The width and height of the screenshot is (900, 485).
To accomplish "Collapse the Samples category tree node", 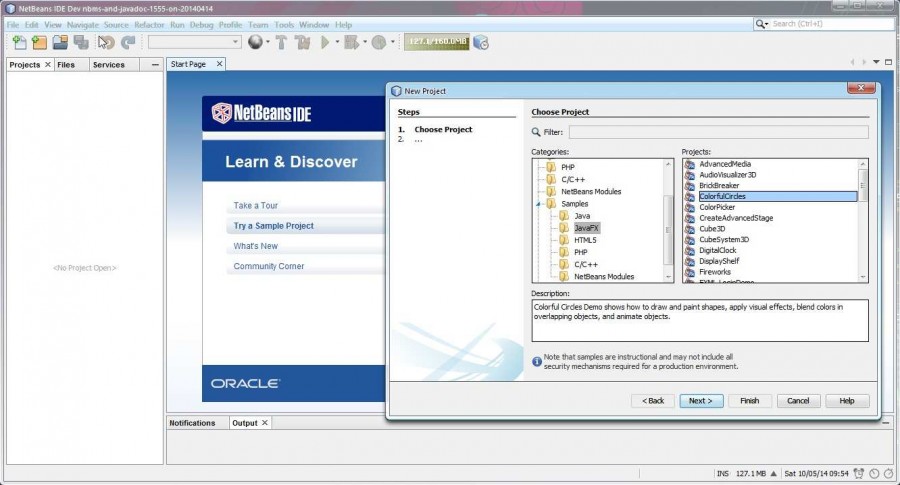I will pyautogui.click(x=538, y=204).
